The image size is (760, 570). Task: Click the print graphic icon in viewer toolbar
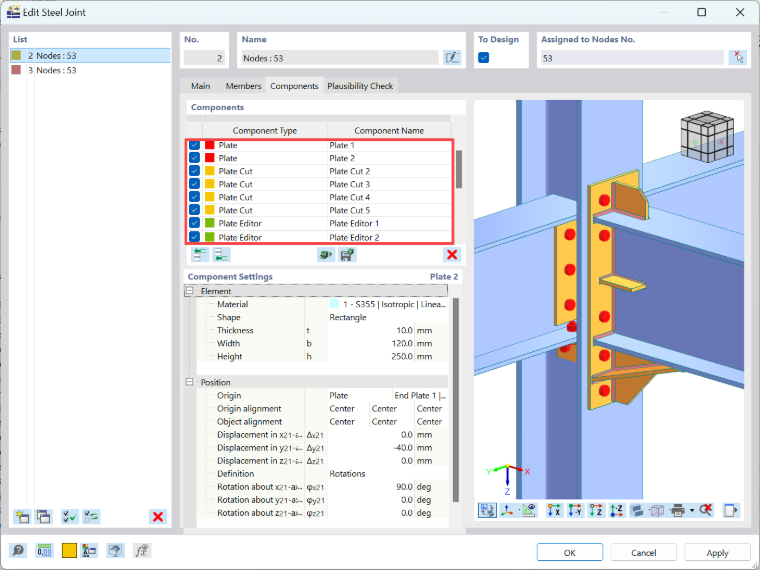678,510
